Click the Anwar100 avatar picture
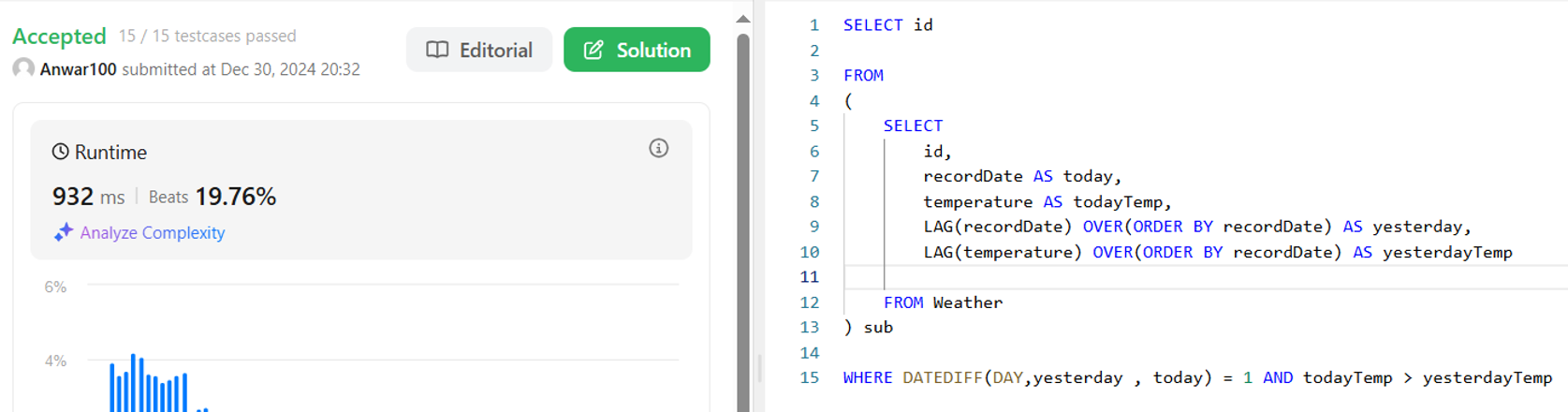 pyautogui.click(x=23, y=68)
